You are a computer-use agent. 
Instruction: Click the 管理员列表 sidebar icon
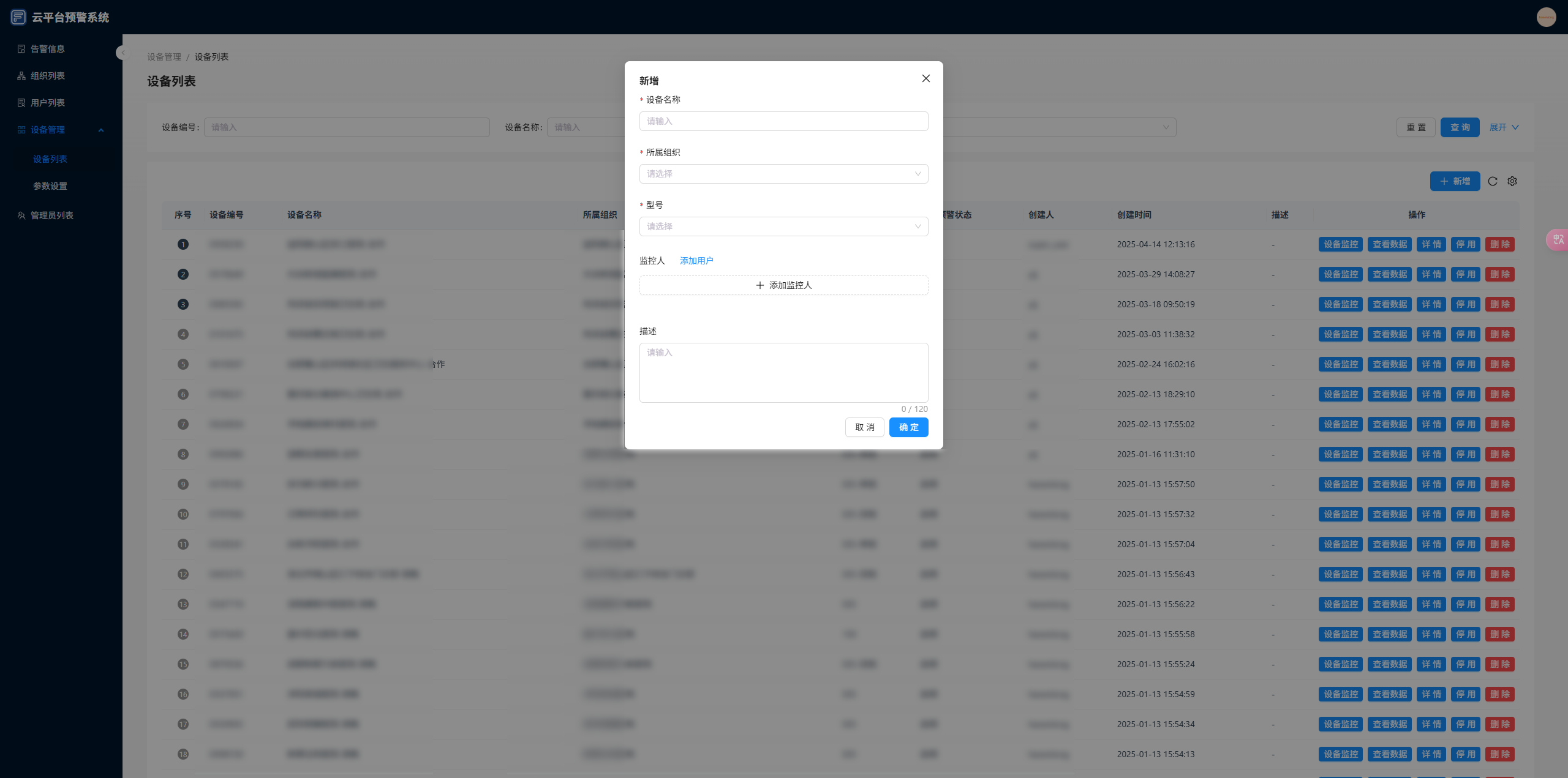coord(21,215)
